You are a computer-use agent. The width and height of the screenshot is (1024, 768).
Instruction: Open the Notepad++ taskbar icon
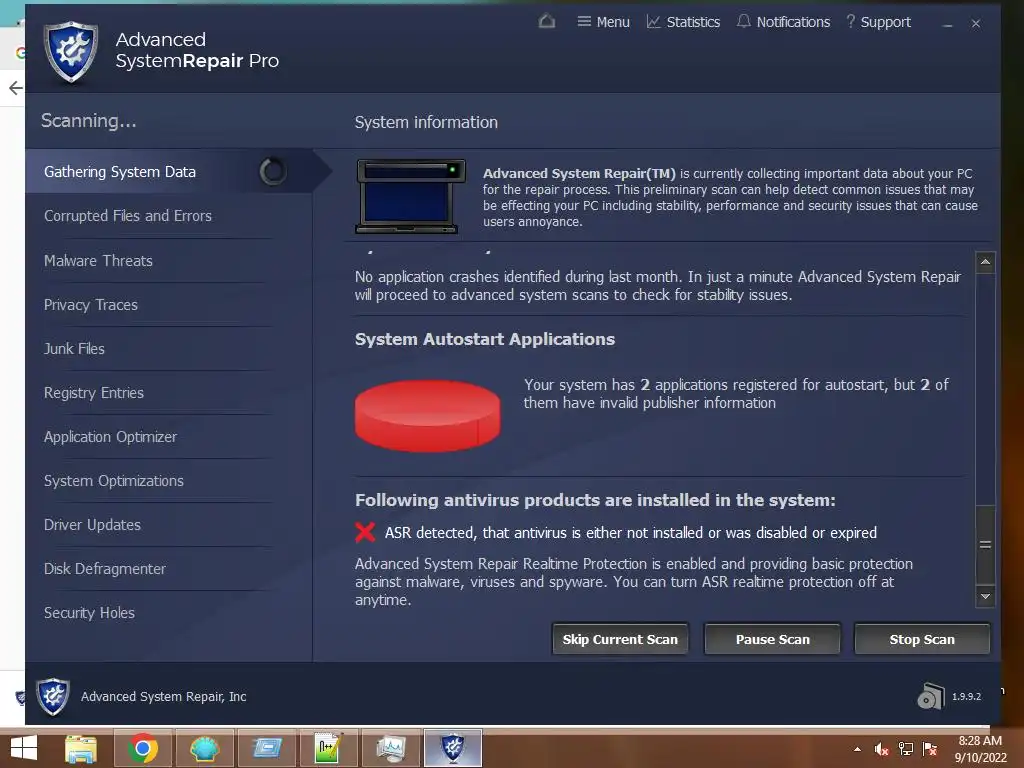[328, 748]
